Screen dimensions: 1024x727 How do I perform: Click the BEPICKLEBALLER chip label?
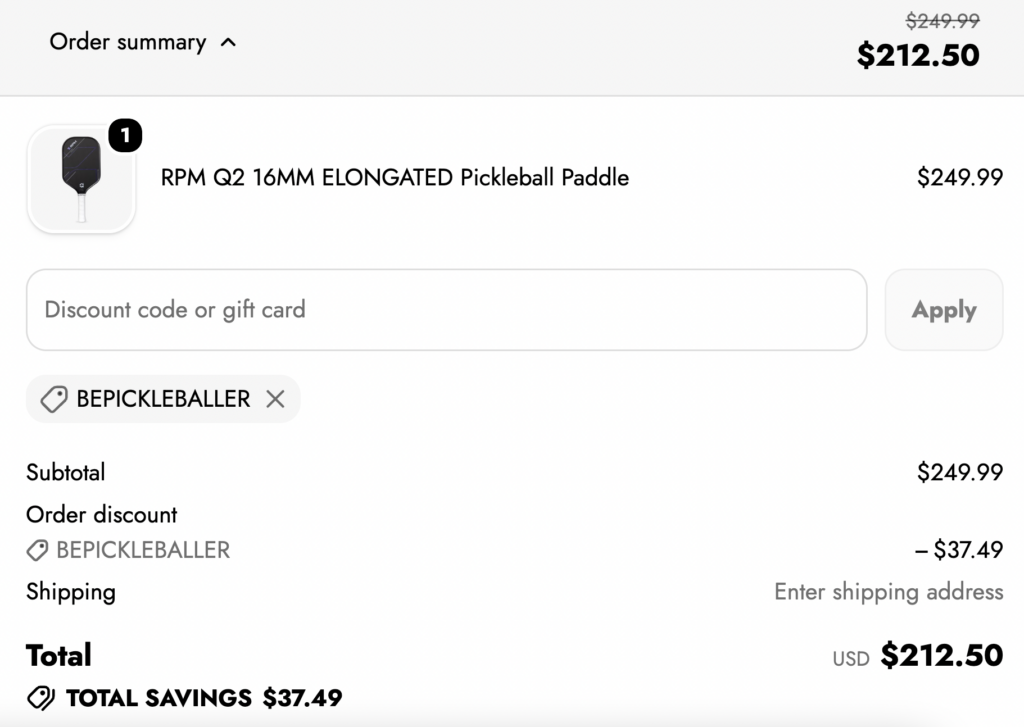click(163, 399)
